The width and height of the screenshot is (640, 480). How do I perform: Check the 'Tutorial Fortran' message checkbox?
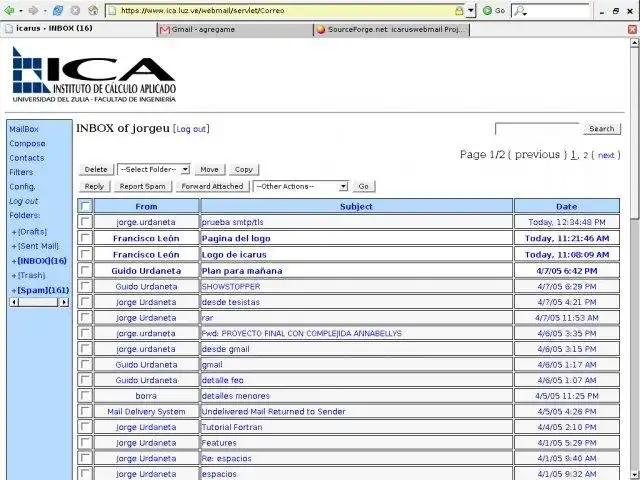[x=85, y=427]
